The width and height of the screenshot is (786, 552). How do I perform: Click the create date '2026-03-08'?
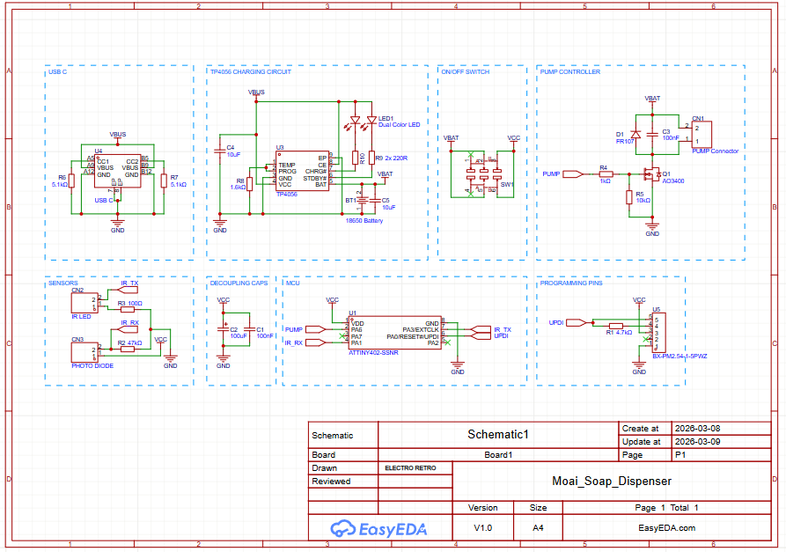click(697, 429)
